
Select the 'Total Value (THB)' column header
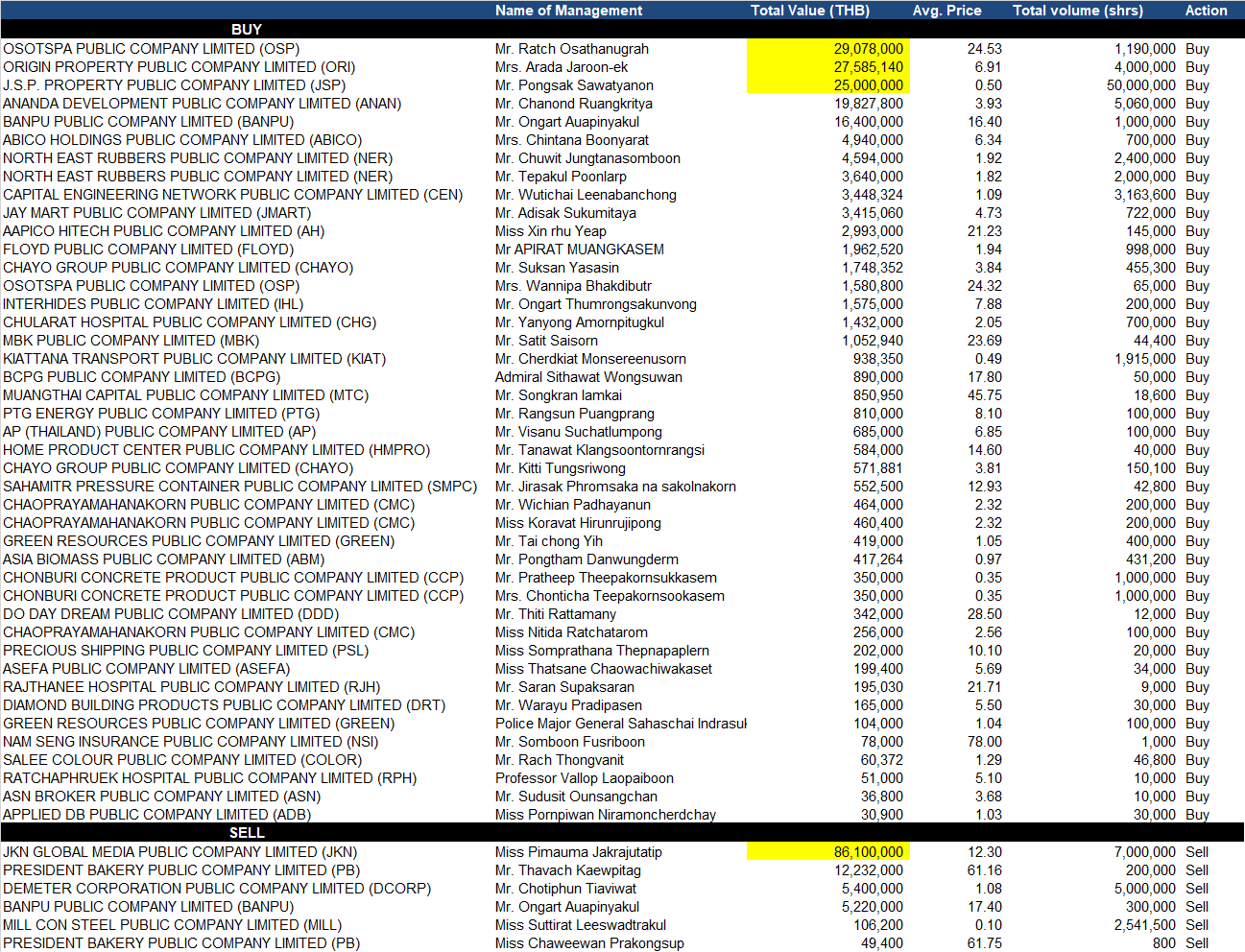(810, 11)
